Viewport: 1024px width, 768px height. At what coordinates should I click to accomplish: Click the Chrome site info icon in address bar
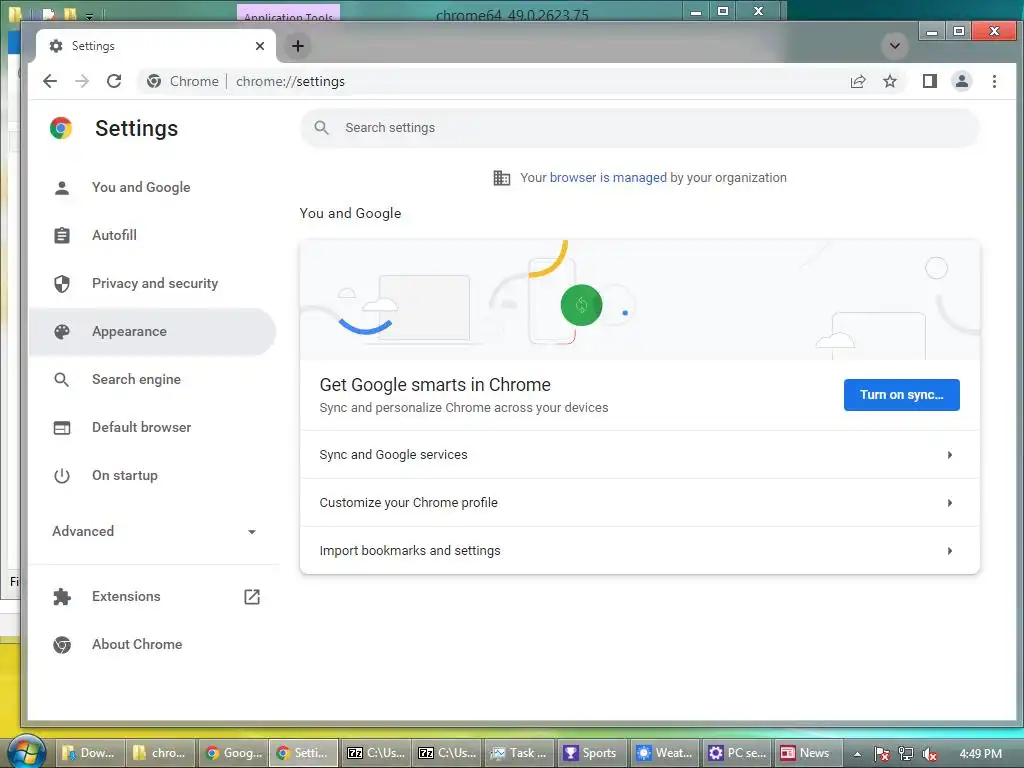pos(154,81)
